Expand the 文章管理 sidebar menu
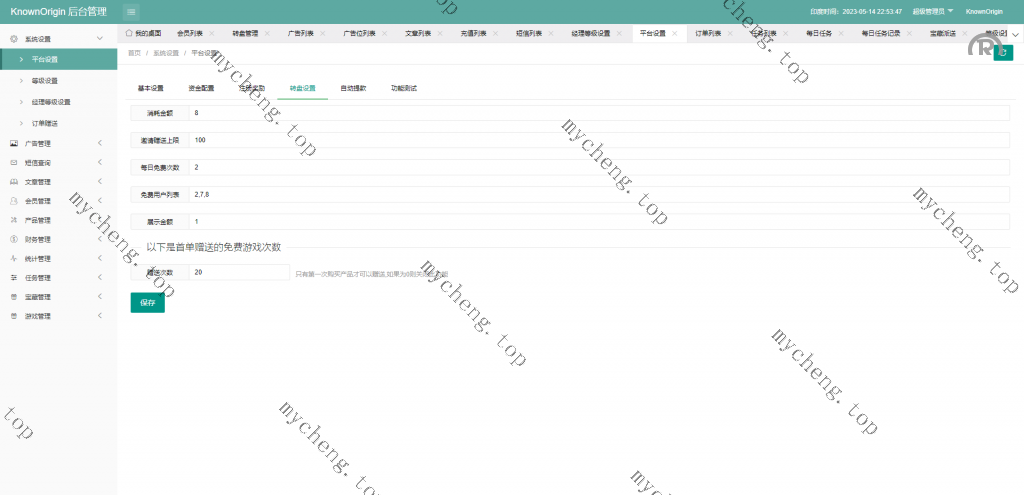The width and height of the screenshot is (1024, 495). pos(100,182)
